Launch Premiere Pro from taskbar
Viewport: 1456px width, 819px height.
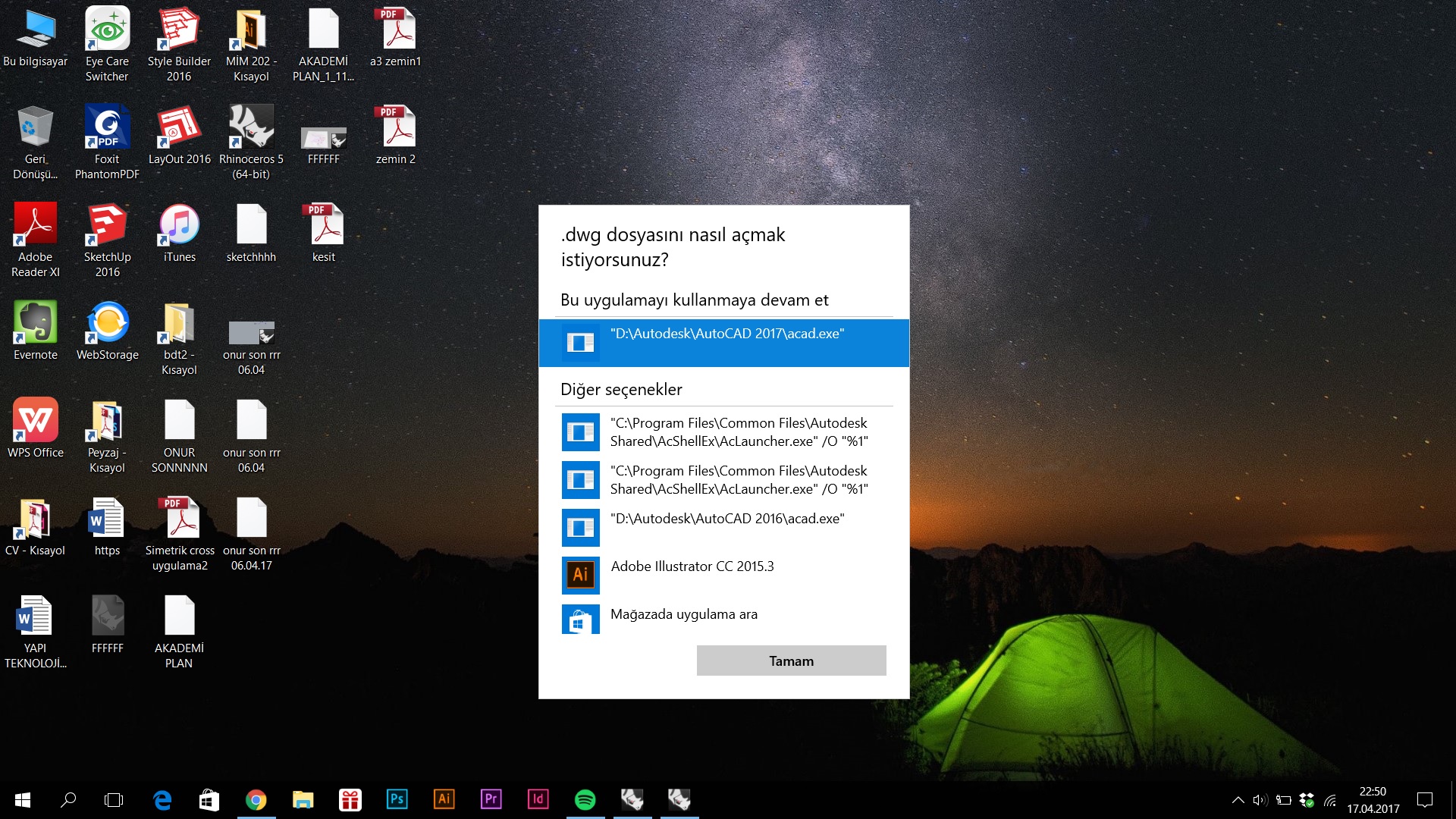coord(491,799)
